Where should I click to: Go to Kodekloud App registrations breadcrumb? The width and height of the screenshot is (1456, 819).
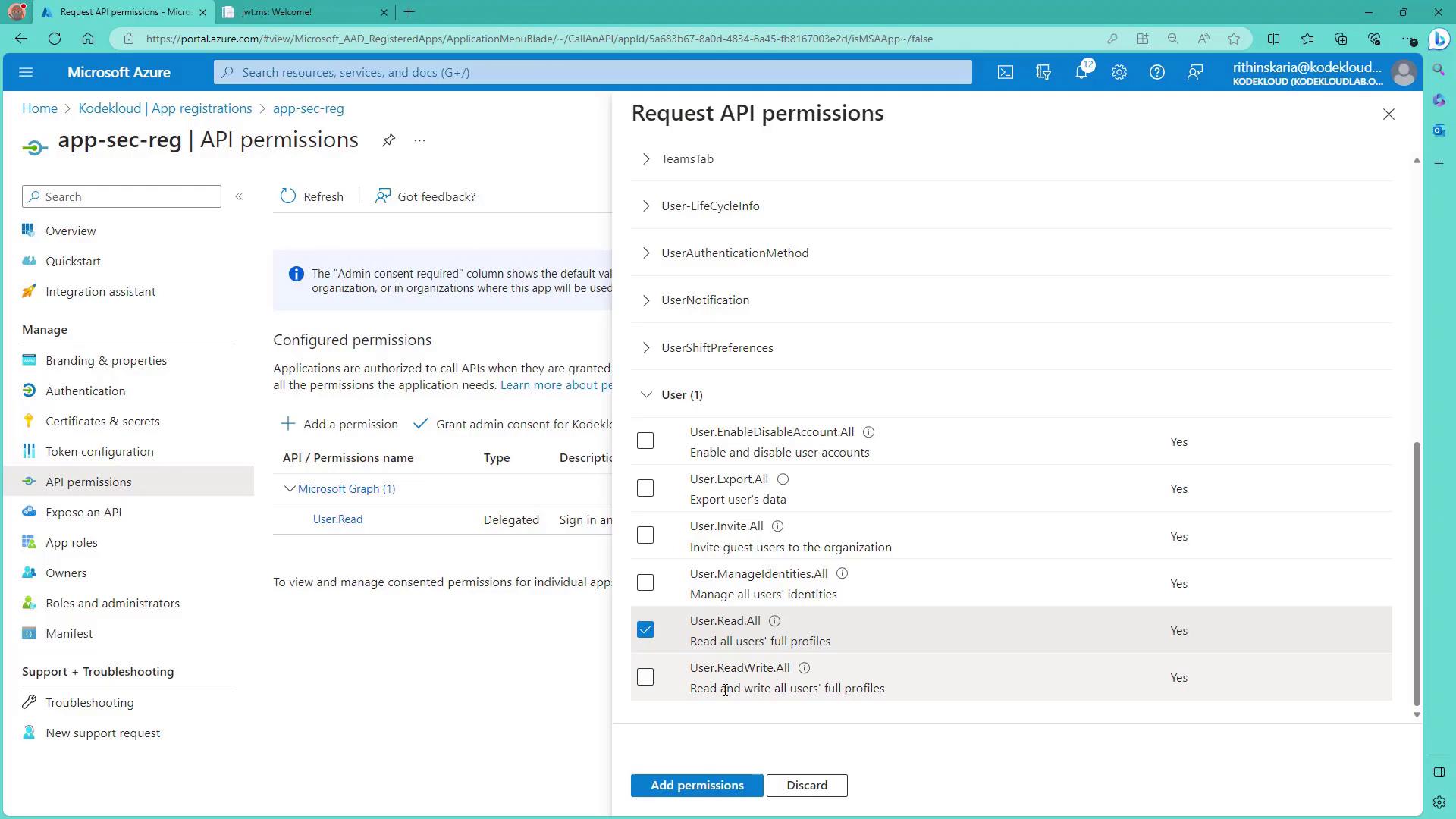[165, 109]
